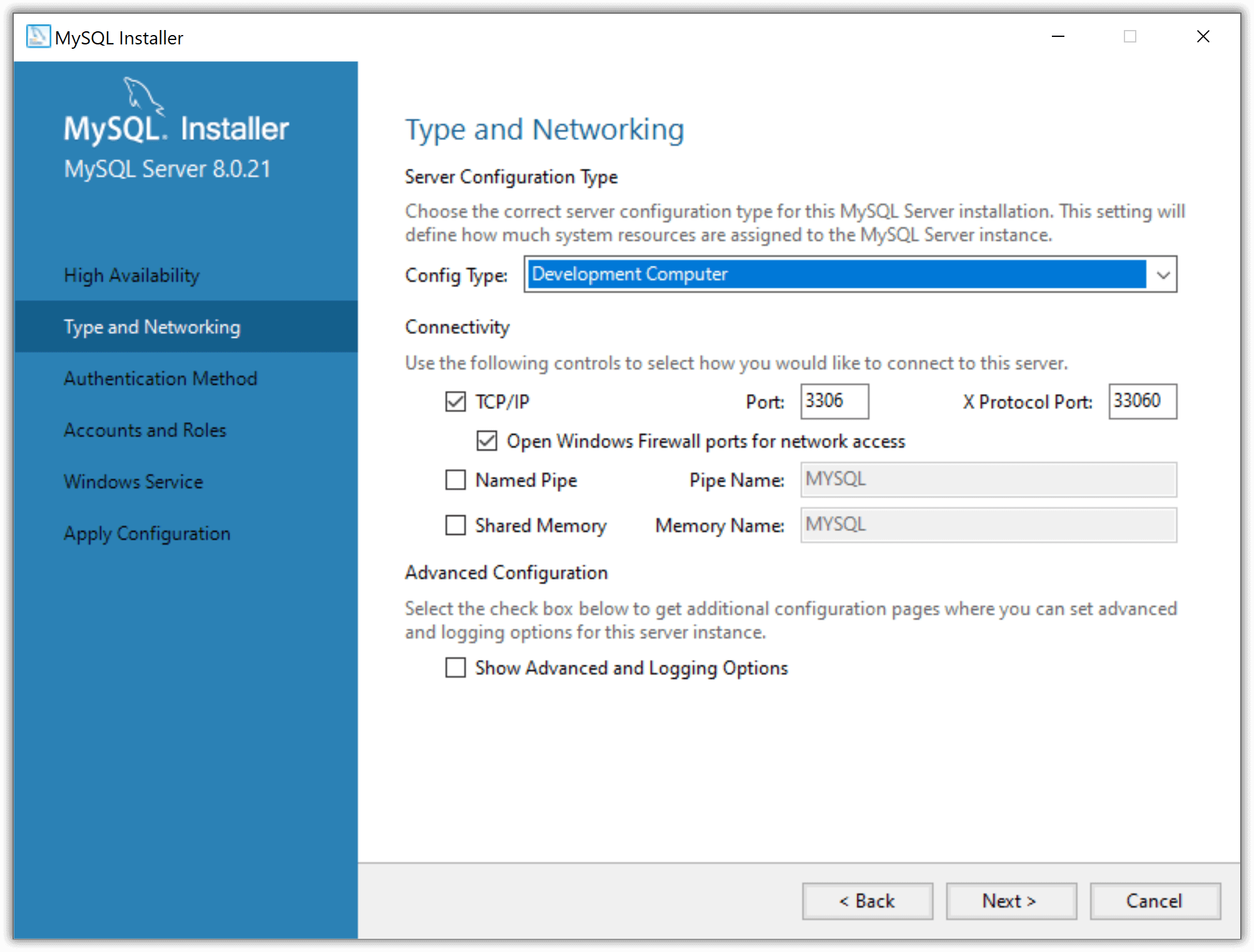Check Show Advanced and Logging Options
This screenshot has height=952, width=1254.
[x=456, y=668]
